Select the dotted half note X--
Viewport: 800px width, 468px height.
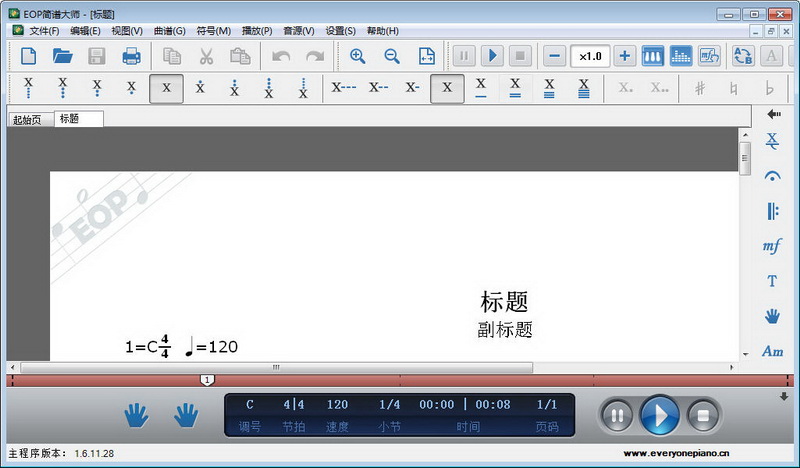point(379,88)
